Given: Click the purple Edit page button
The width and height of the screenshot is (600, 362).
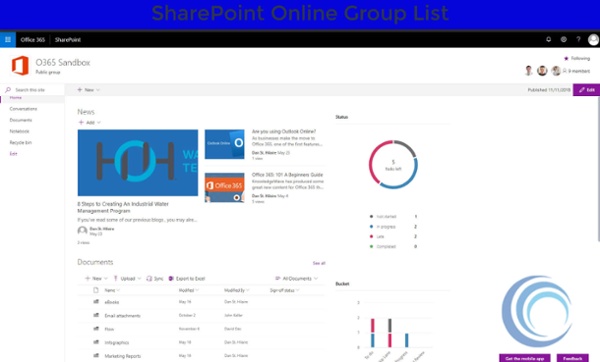Looking at the screenshot, I should (586, 90).
